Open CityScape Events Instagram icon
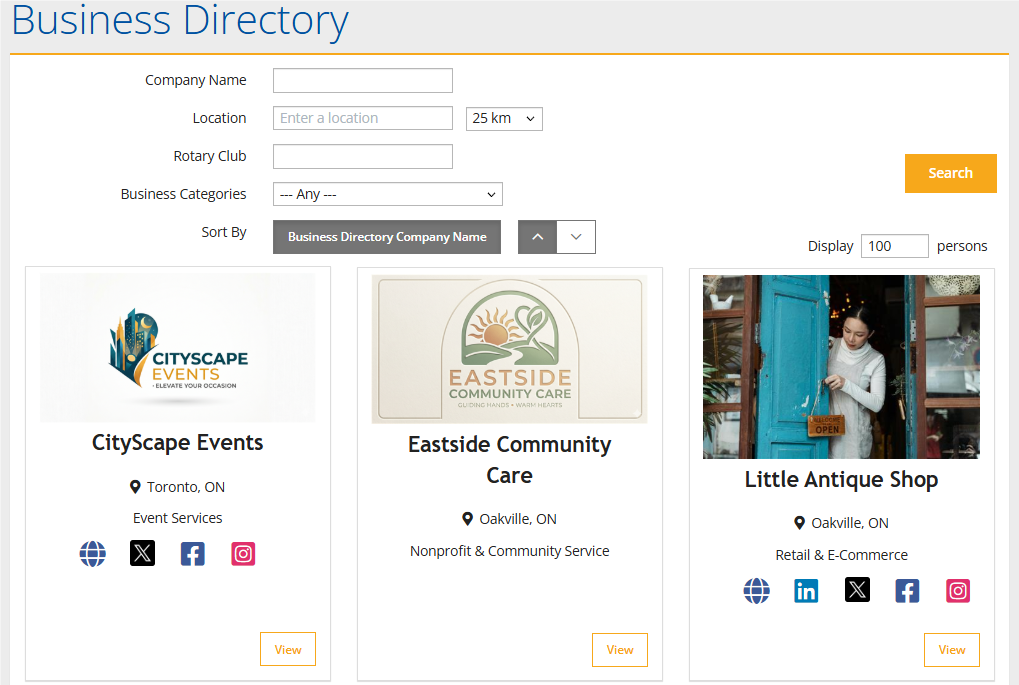This screenshot has width=1019, height=685. 243,554
